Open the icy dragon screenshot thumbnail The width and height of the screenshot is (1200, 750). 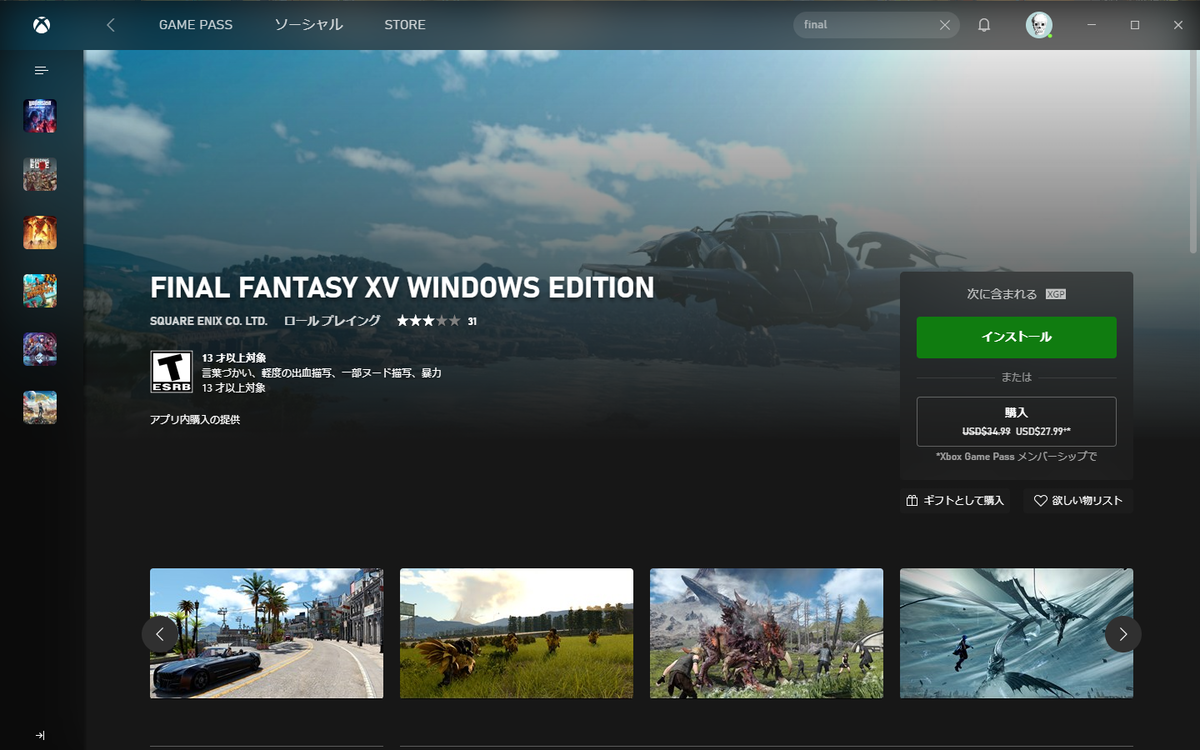point(1016,633)
